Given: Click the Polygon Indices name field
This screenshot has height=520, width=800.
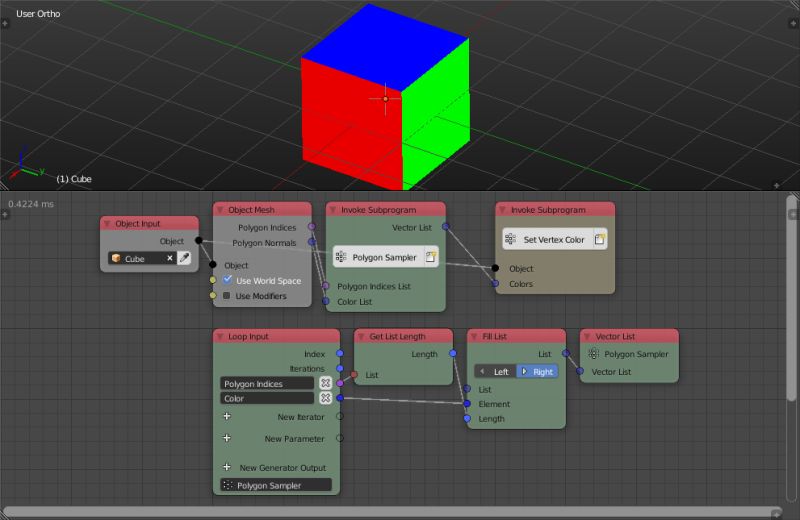Looking at the screenshot, I should click(267, 383).
